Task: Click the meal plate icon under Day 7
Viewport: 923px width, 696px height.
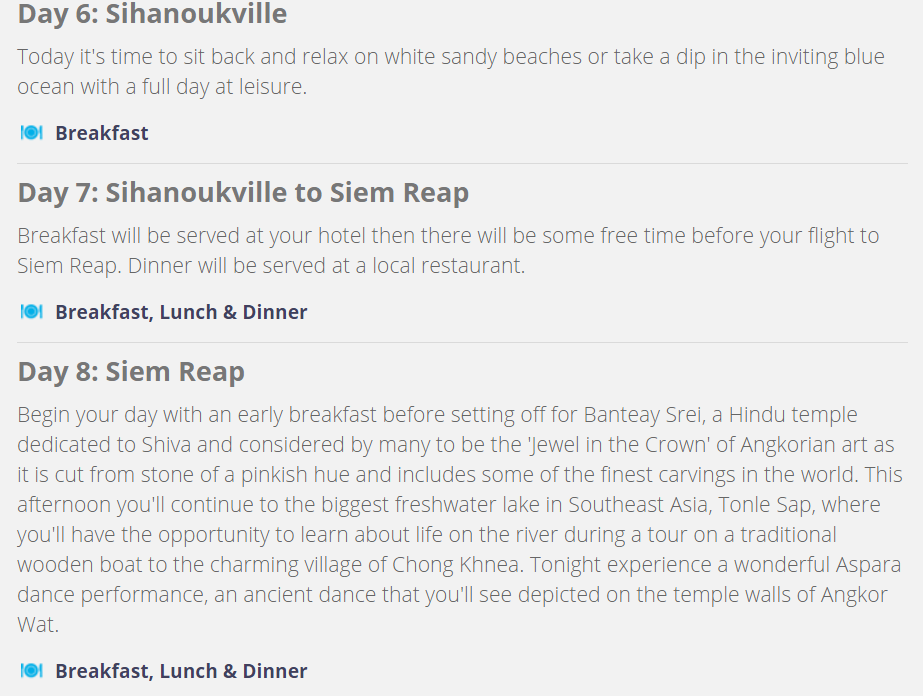Action: click(31, 311)
